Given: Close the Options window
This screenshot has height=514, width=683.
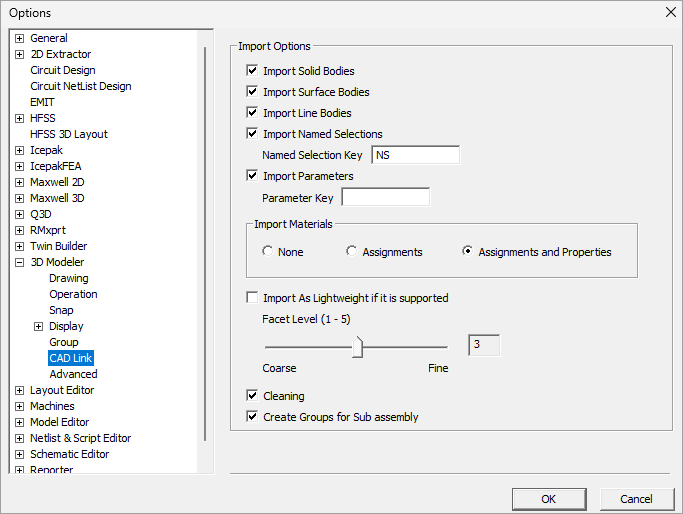Looking at the screenshot, I should (x=671, y=12).
